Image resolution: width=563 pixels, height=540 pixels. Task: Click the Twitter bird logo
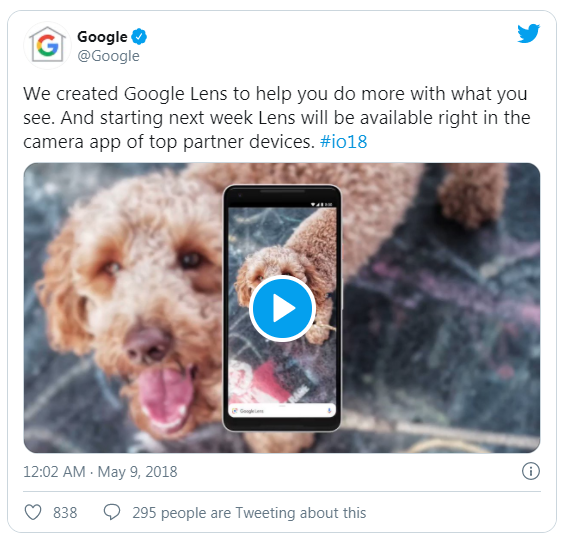(x=529, y=33)
